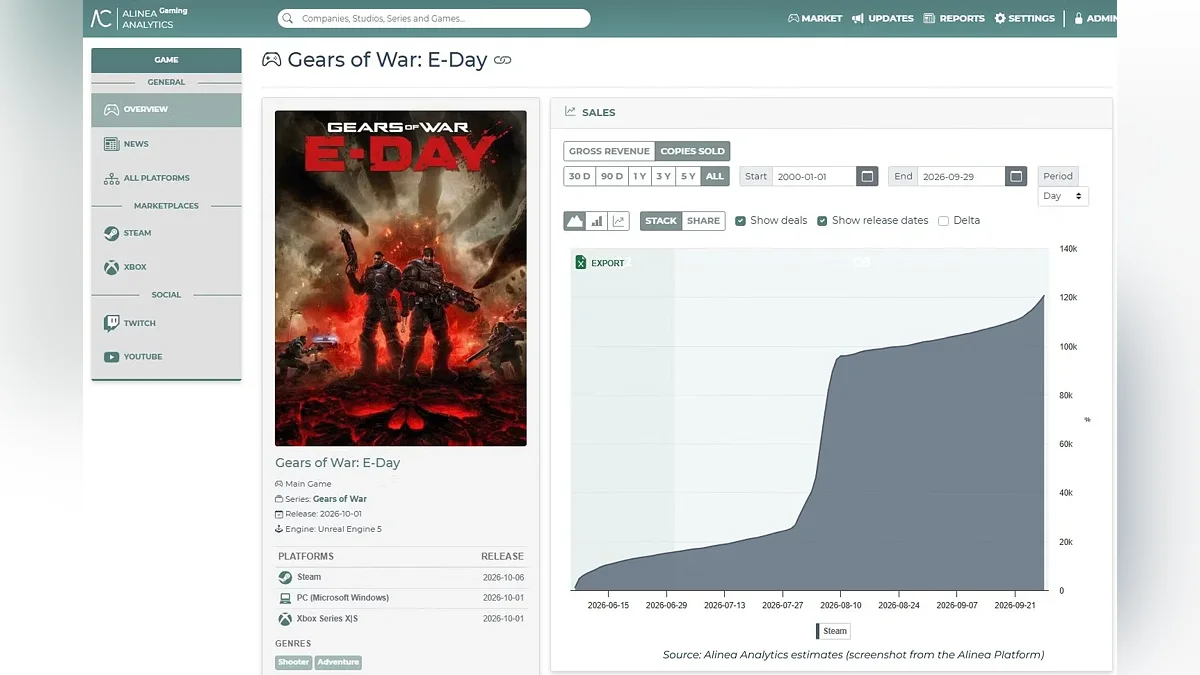Open the Twitch social page
This screenshot has height=675, width=1200.
(166, 323)
